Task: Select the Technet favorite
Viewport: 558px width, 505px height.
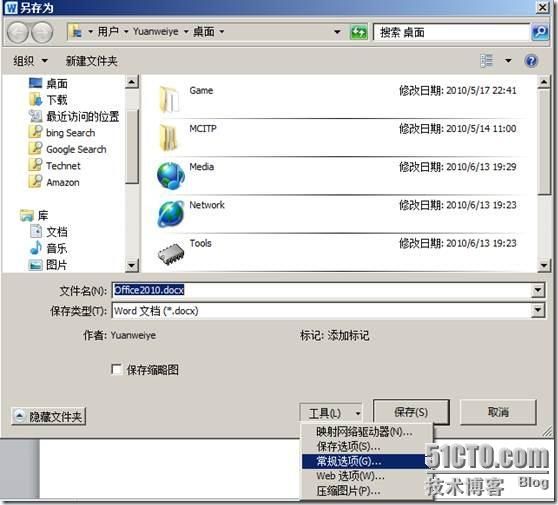Action: tap(63, 166)
